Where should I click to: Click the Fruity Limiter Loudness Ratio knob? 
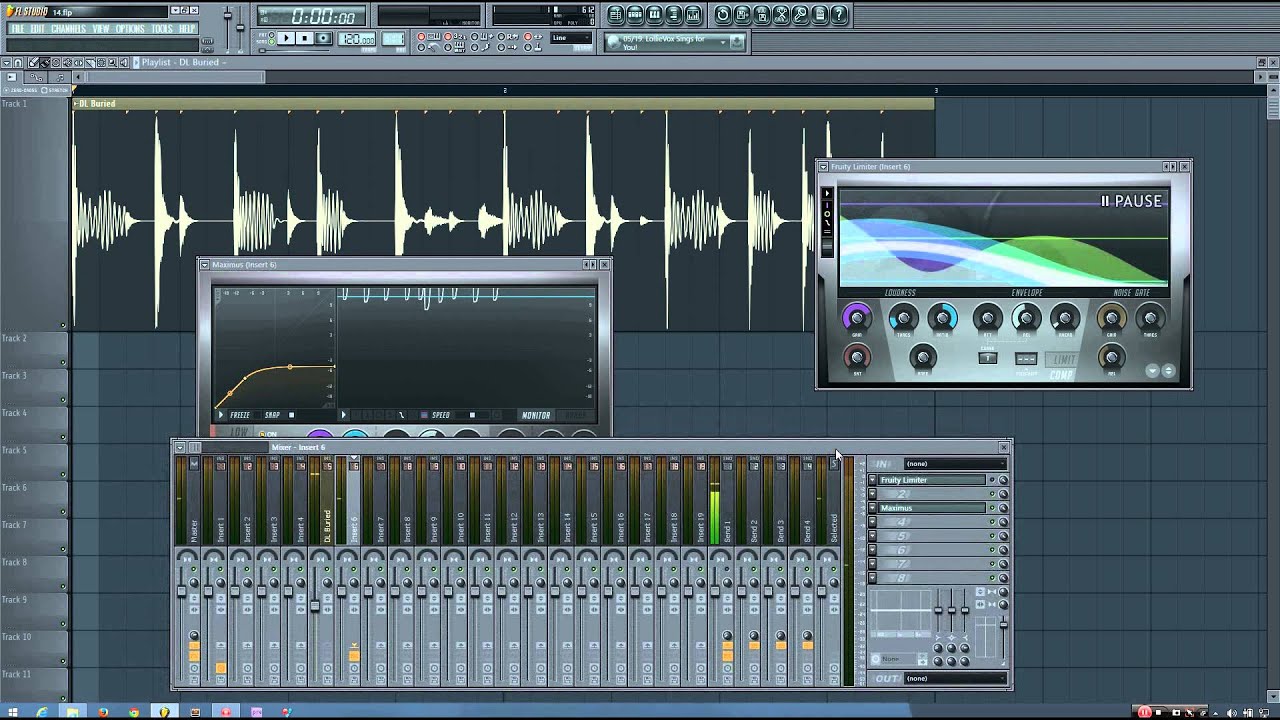[942, 318]
